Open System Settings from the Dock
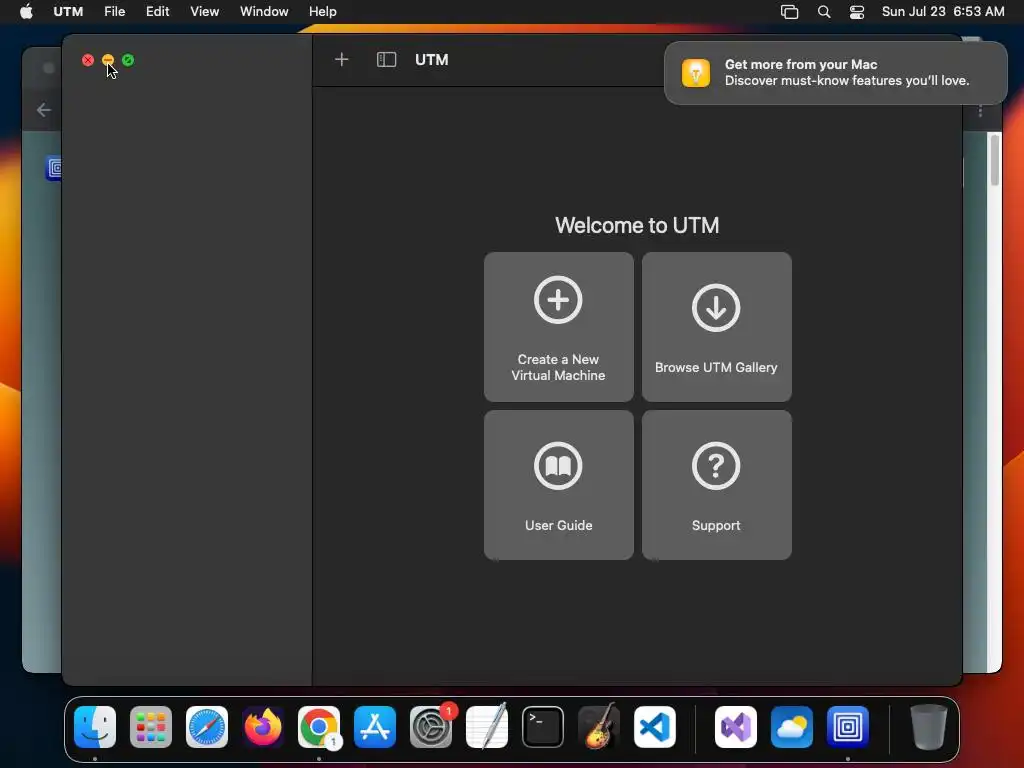 pyautogui.click(x=431, y=727)
